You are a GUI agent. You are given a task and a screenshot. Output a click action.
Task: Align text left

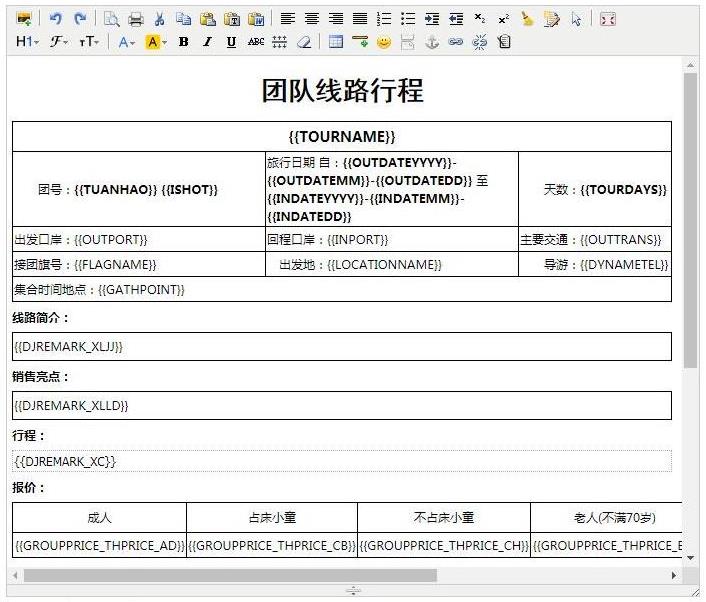point(288,19)
